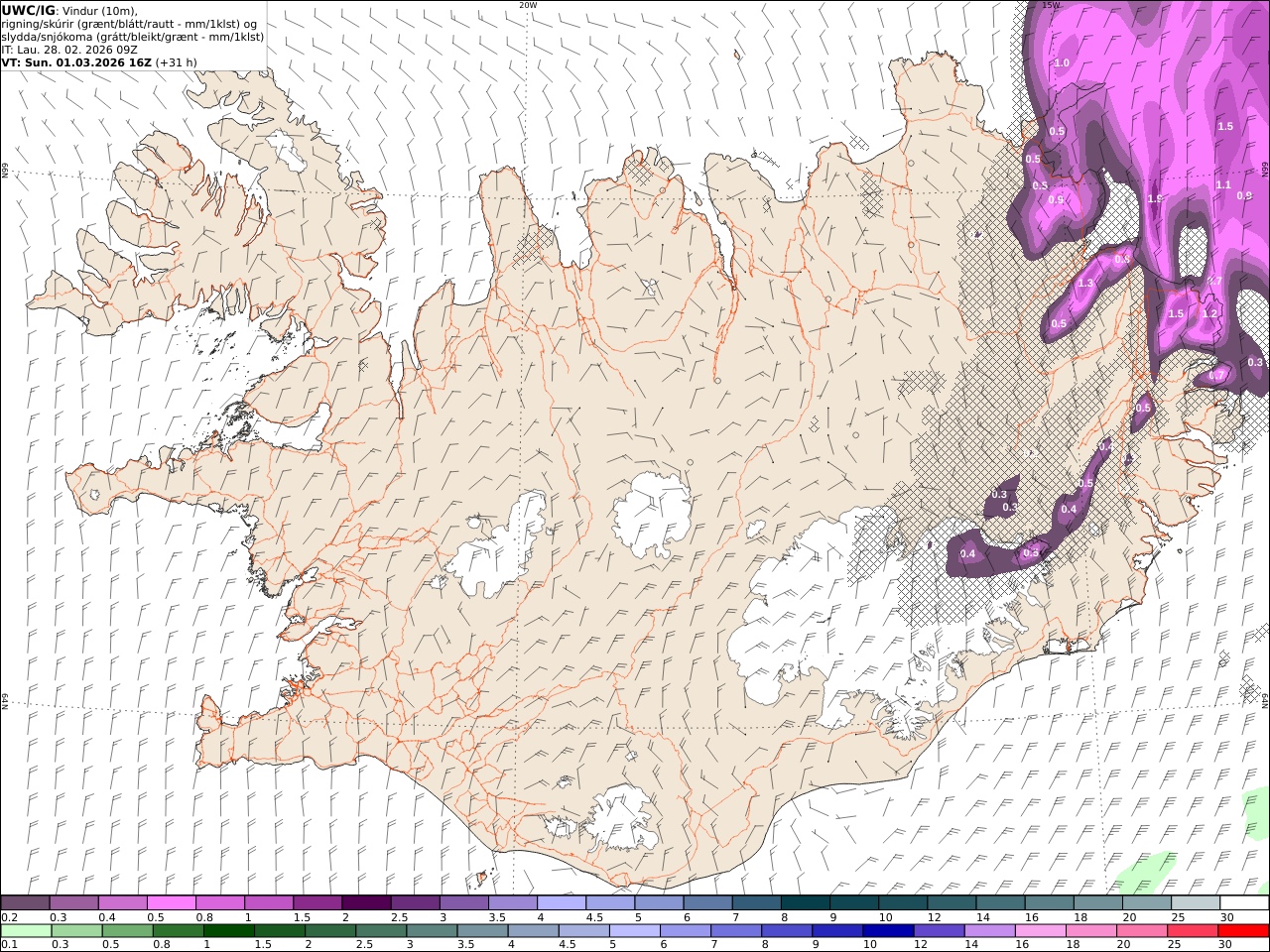This screenshot has width=1270, height=952.
Task: Click the '30' label under the white swatch
Action: (1226, 917)
